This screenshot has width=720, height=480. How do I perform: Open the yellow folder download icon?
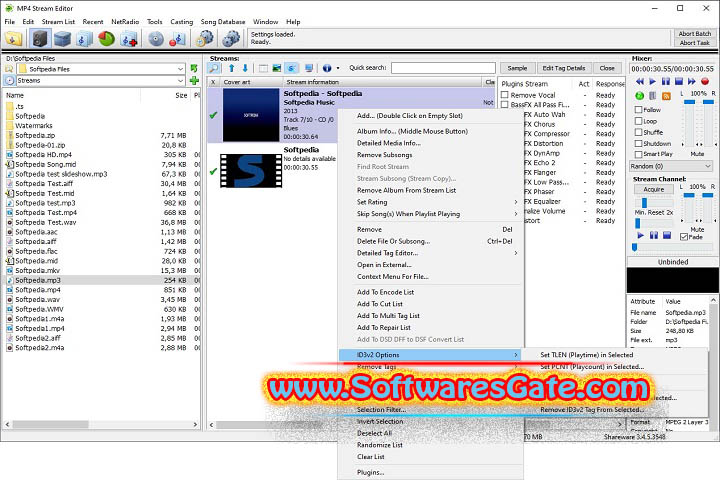pos(13,39)
